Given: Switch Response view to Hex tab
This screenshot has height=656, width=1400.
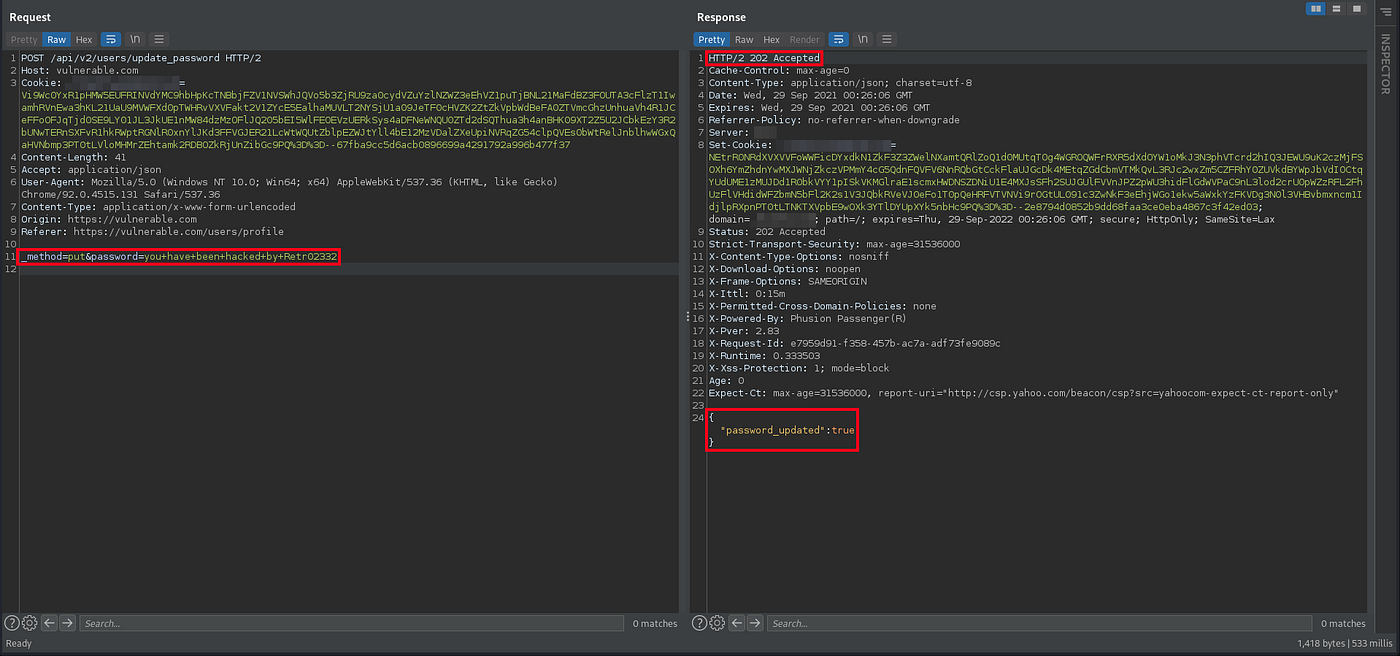Looking at the screenshot, I should (772, 40).
